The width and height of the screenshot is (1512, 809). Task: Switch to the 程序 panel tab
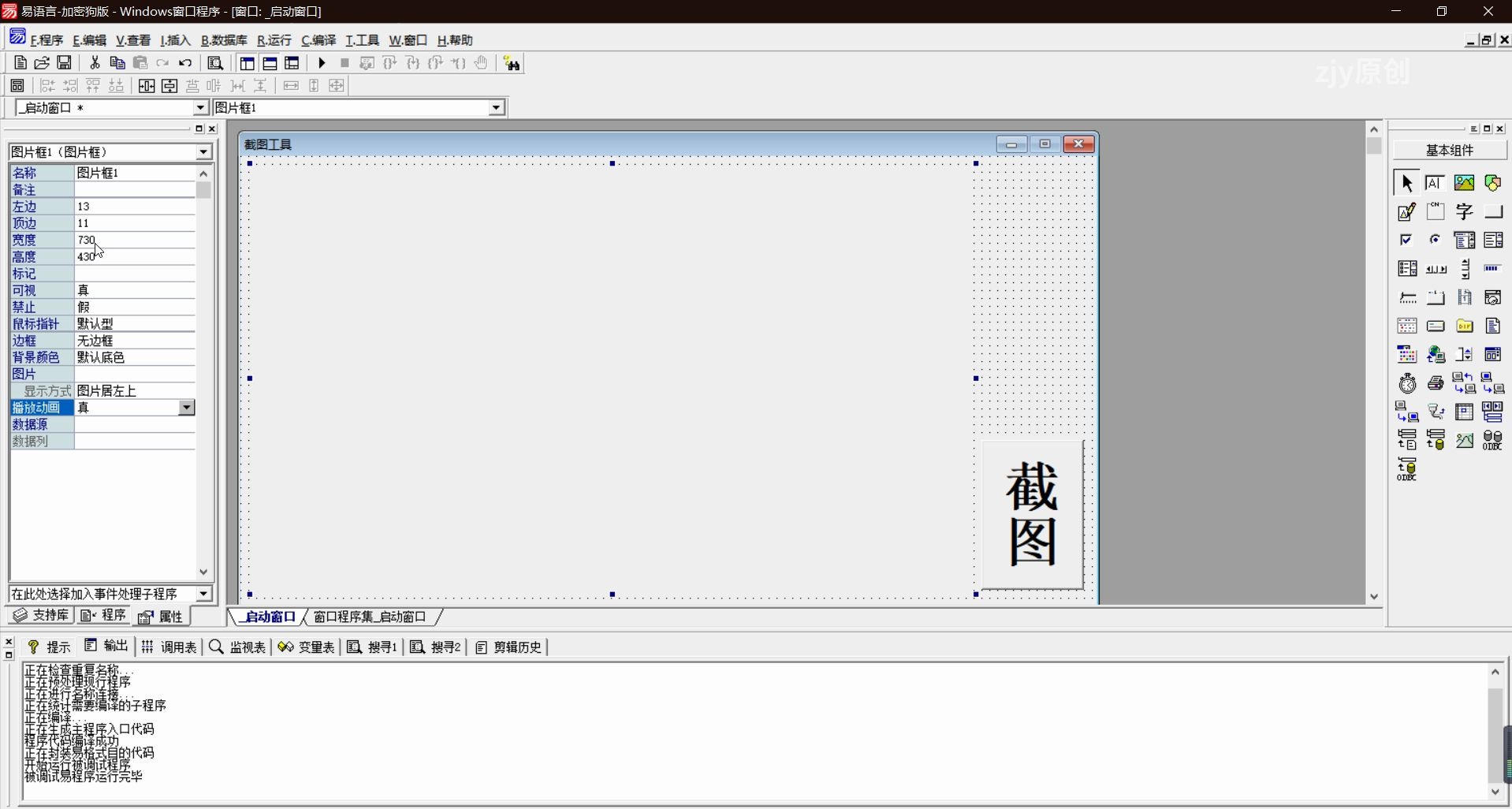point(104,615)
